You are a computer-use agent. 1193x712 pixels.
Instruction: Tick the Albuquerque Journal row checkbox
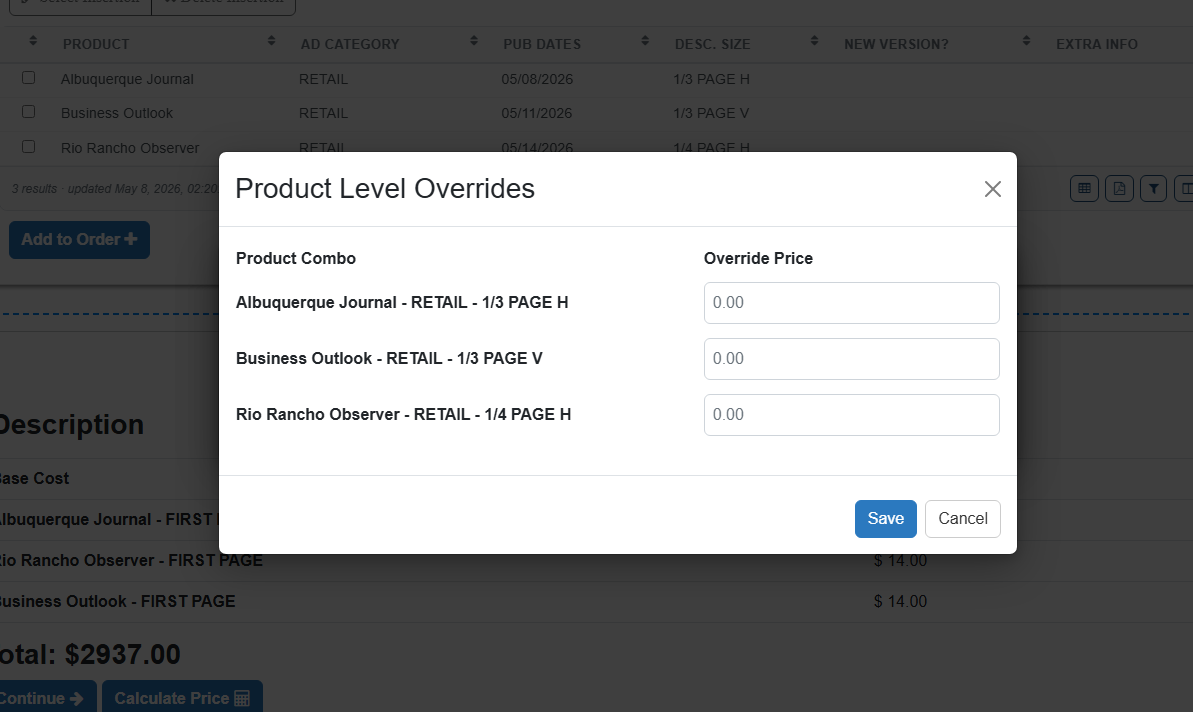[x=29, y=78]
